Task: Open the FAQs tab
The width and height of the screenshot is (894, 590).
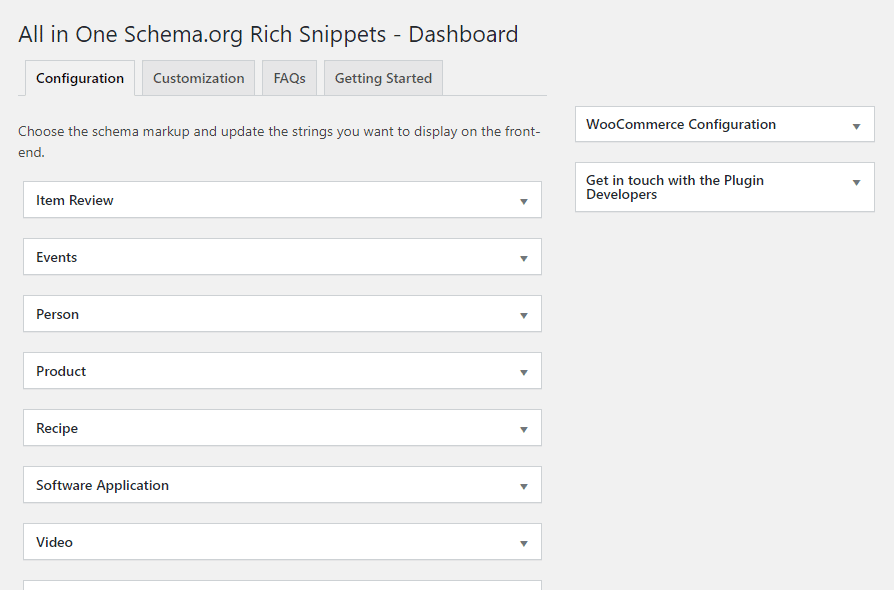Action: coord(289,78)
